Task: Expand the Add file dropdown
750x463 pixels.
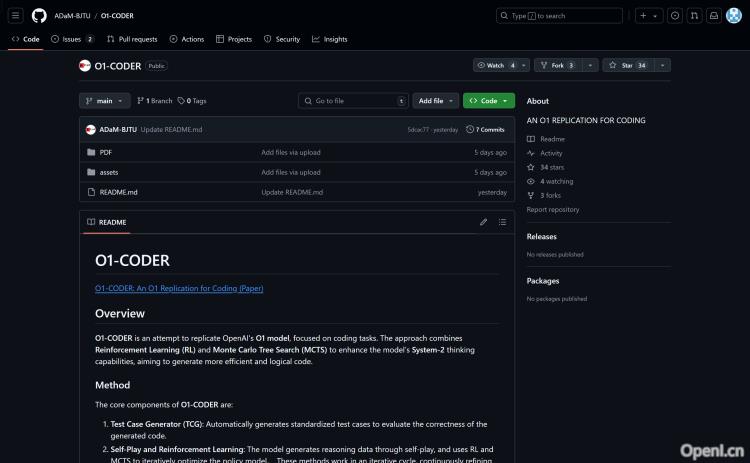Action: click(x=435, y=101)
